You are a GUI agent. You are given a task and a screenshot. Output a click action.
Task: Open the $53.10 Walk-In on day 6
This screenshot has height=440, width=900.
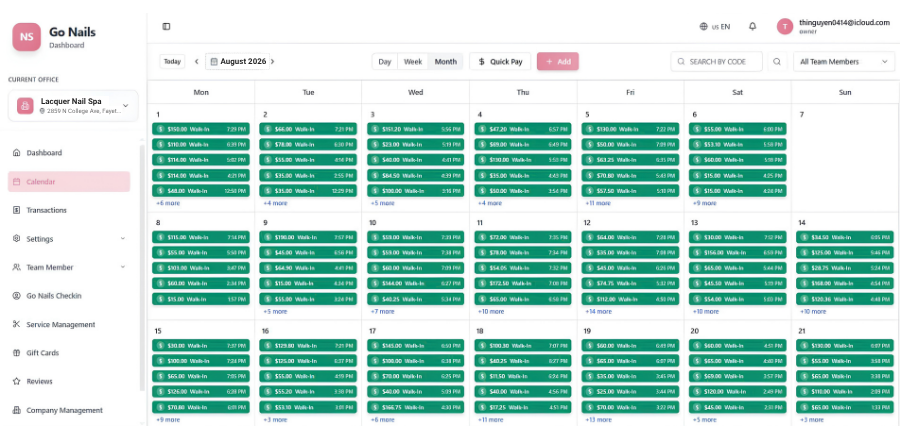738,145
